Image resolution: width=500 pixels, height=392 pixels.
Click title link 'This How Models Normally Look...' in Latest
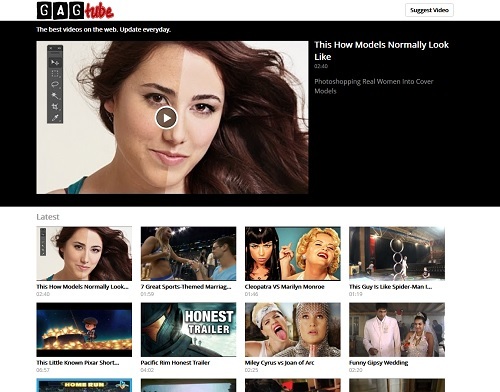[x=82, y=287]
